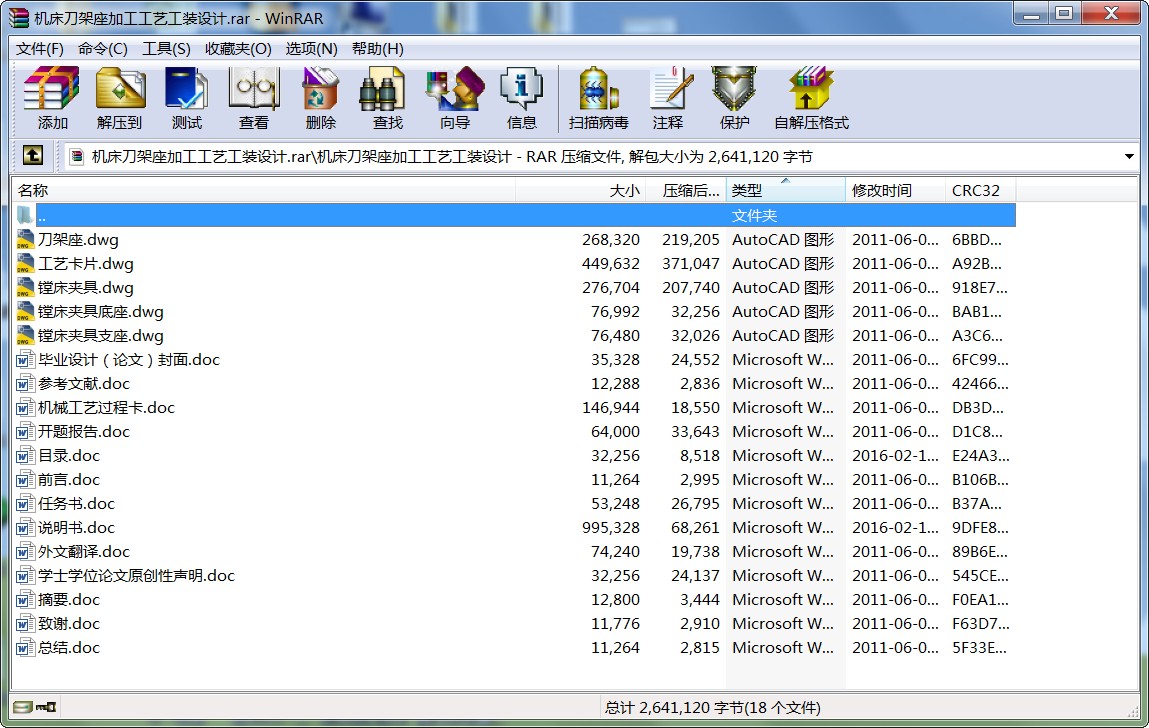Sort by the 类型 column header

(x=786, y=191)
